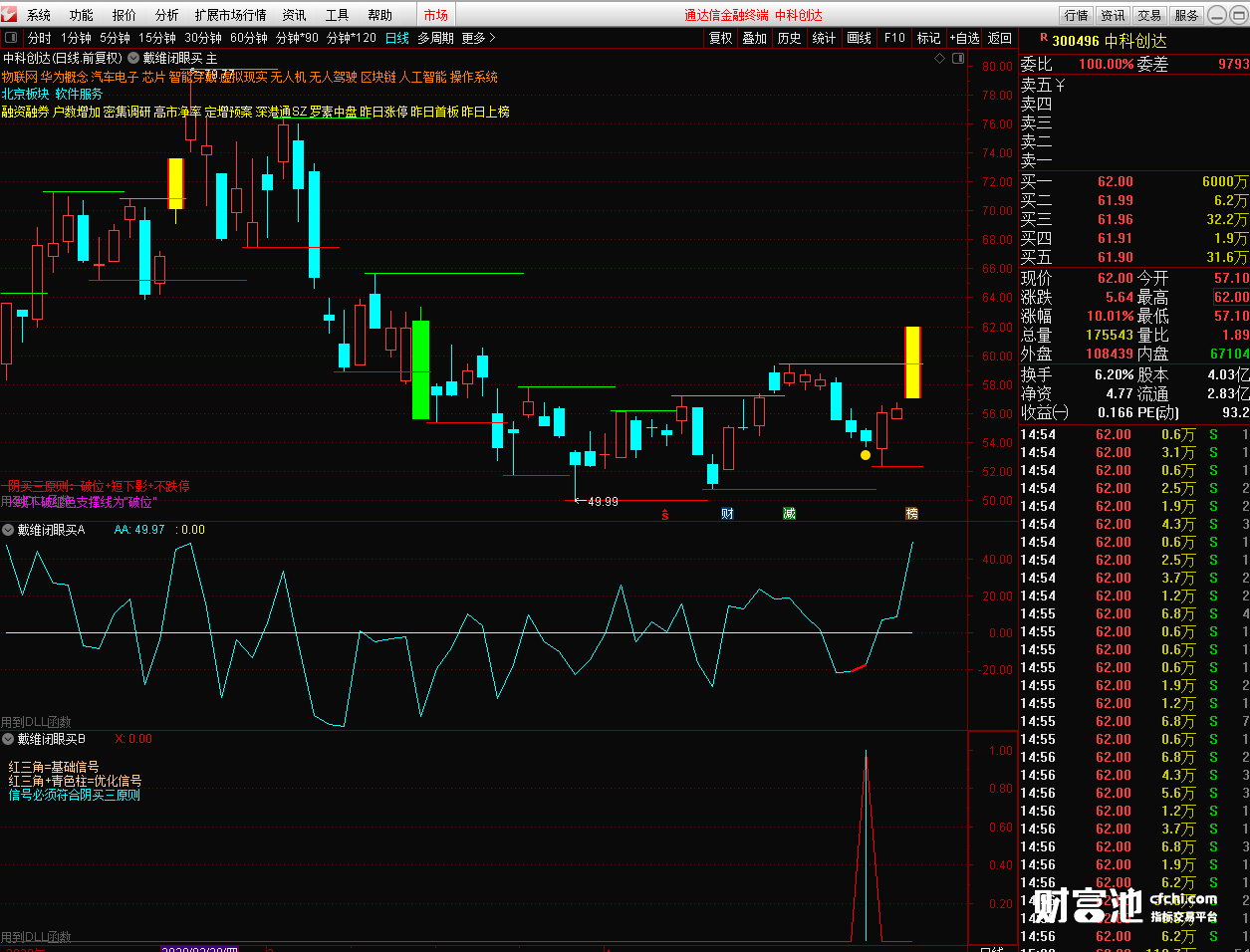Image resolution: width=1250 pixels, height=952 pixels.
Task: Expand the 戴维闭眼买A indicator dropdown arrow
Action: pos(8,530)
